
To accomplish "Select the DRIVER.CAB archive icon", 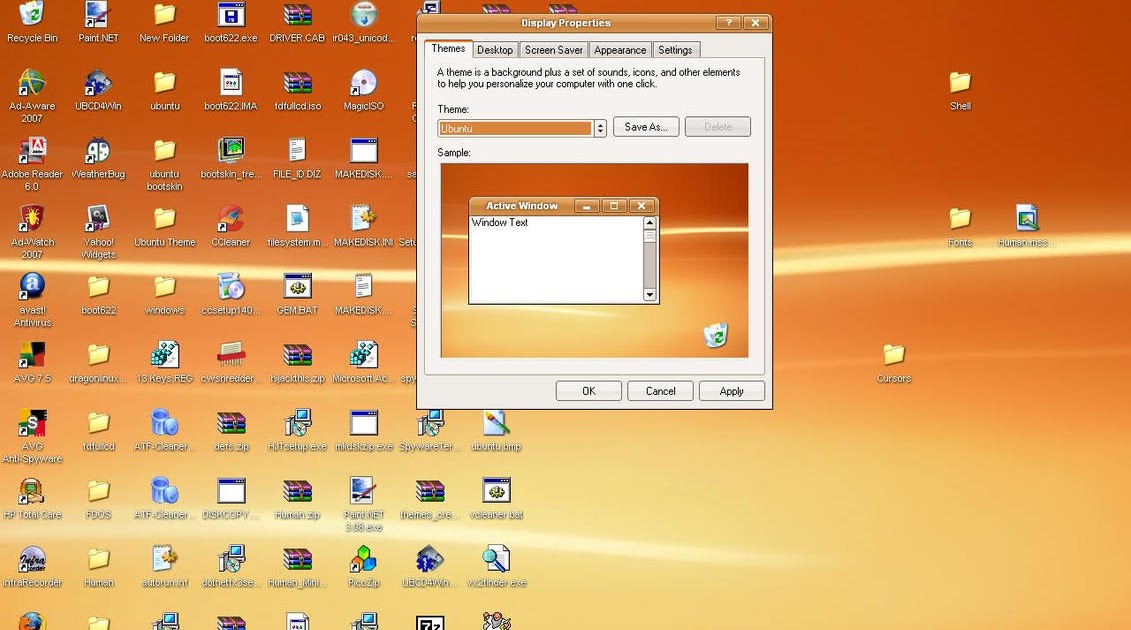I will click(x=297, y=14).
